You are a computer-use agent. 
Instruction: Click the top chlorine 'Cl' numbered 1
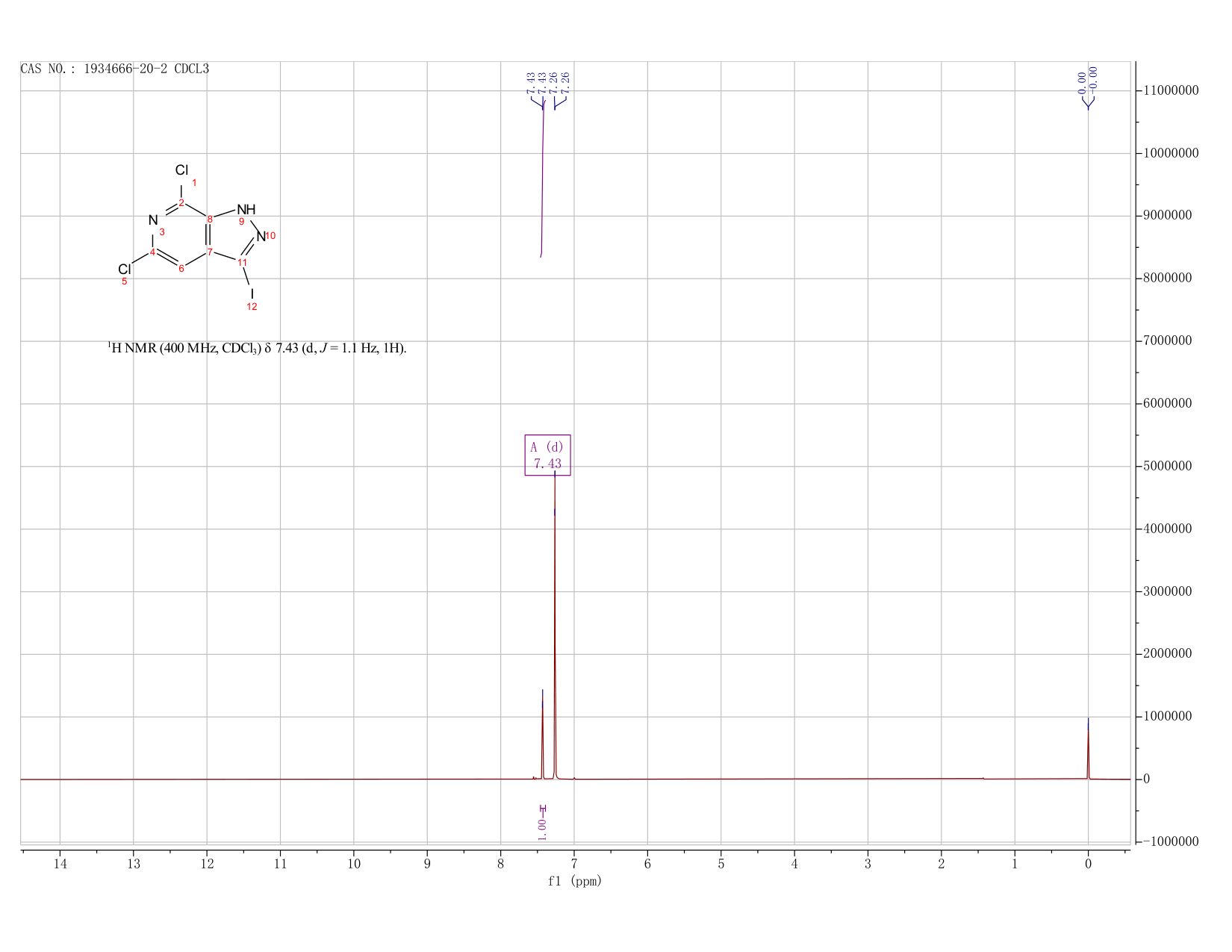click(x=181, y=170)
